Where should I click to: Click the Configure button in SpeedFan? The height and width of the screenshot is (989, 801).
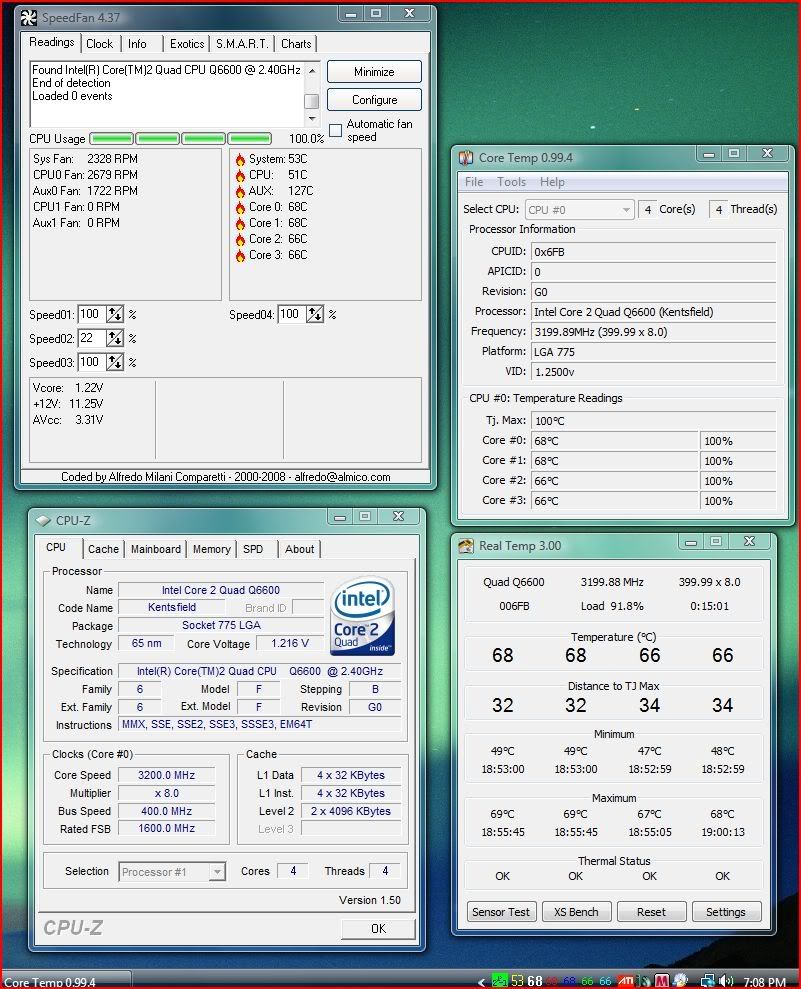374,100
